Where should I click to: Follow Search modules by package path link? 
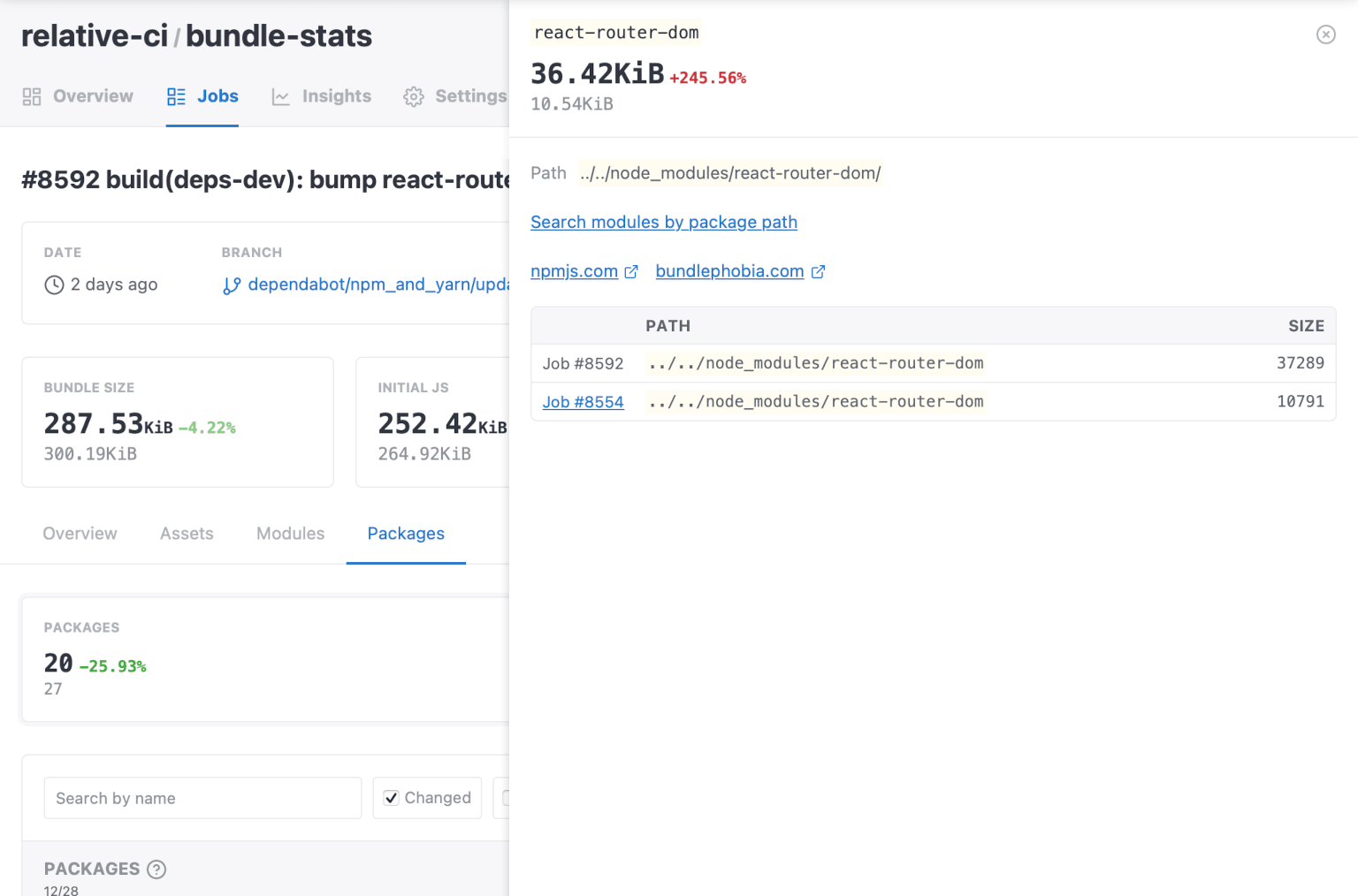click(x=664, y=222)
